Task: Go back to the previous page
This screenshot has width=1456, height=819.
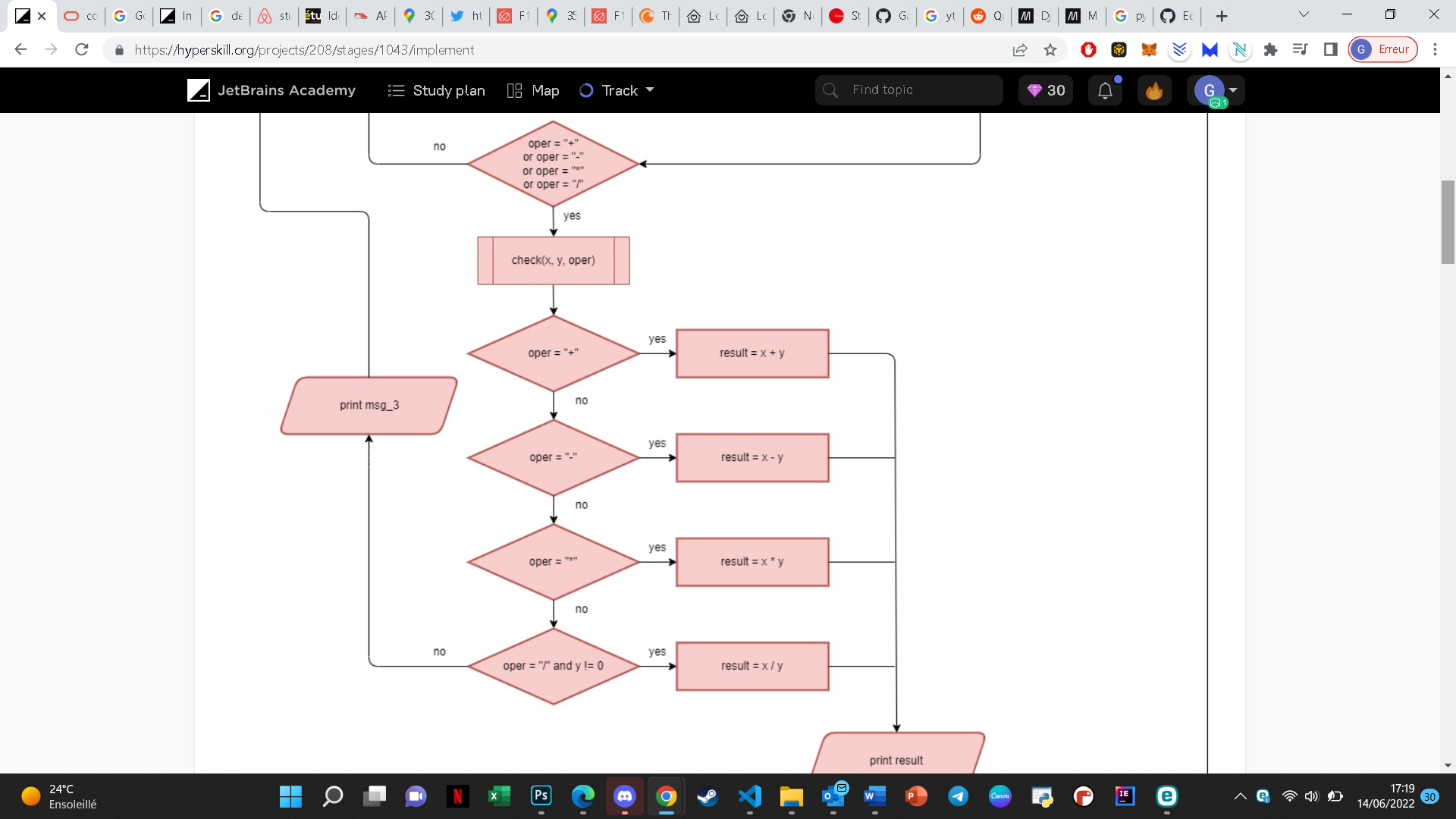Action: point(20,49)
